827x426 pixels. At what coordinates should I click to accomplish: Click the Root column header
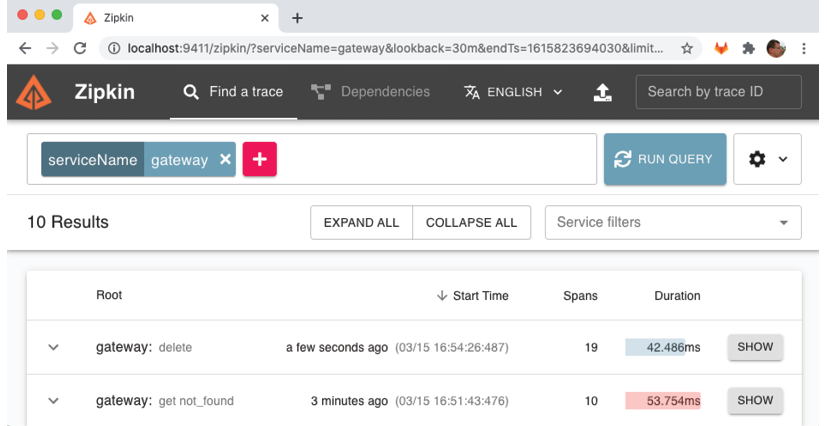coord(109,295)
